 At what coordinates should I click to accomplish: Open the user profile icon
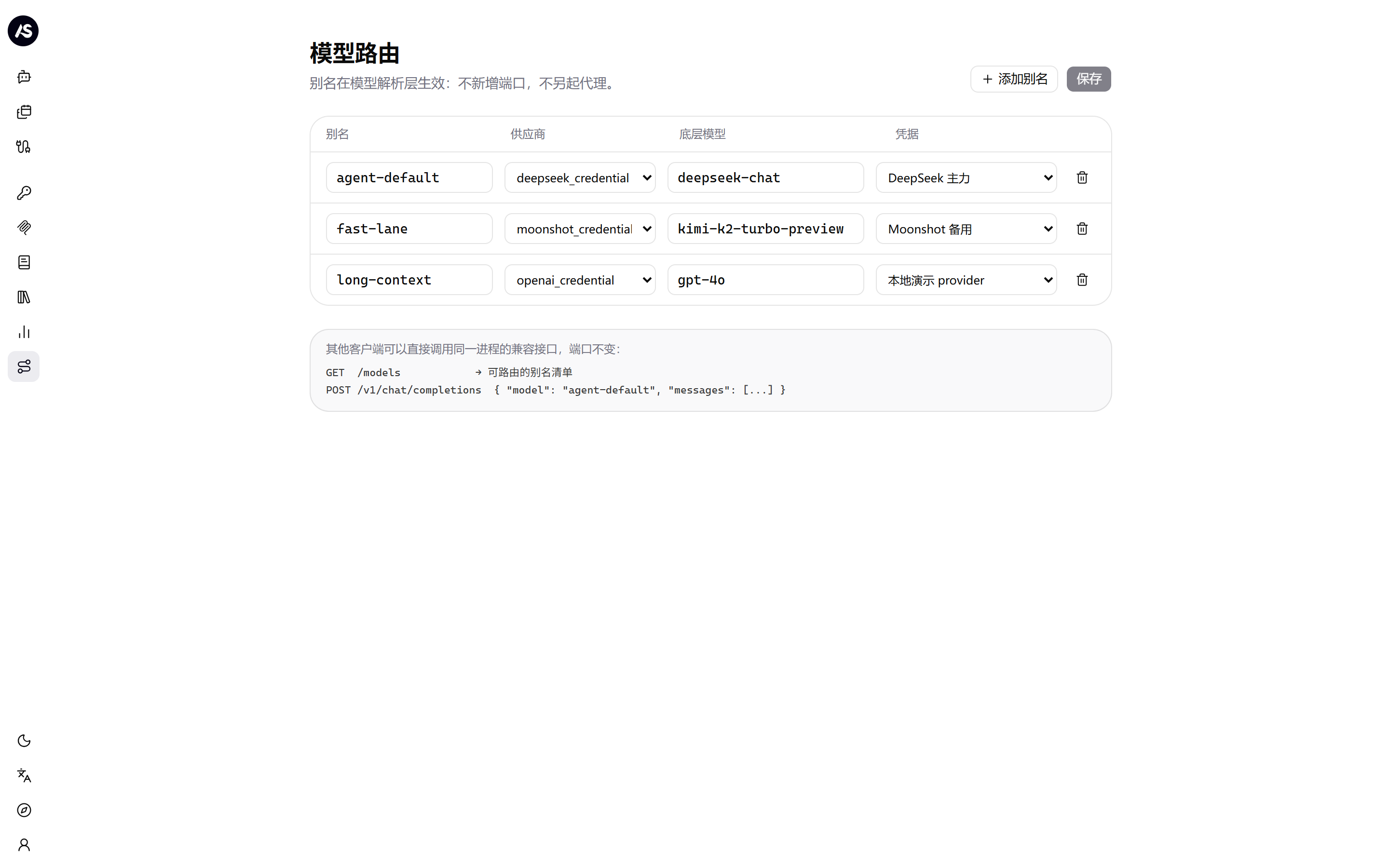(x=24, y=845)
